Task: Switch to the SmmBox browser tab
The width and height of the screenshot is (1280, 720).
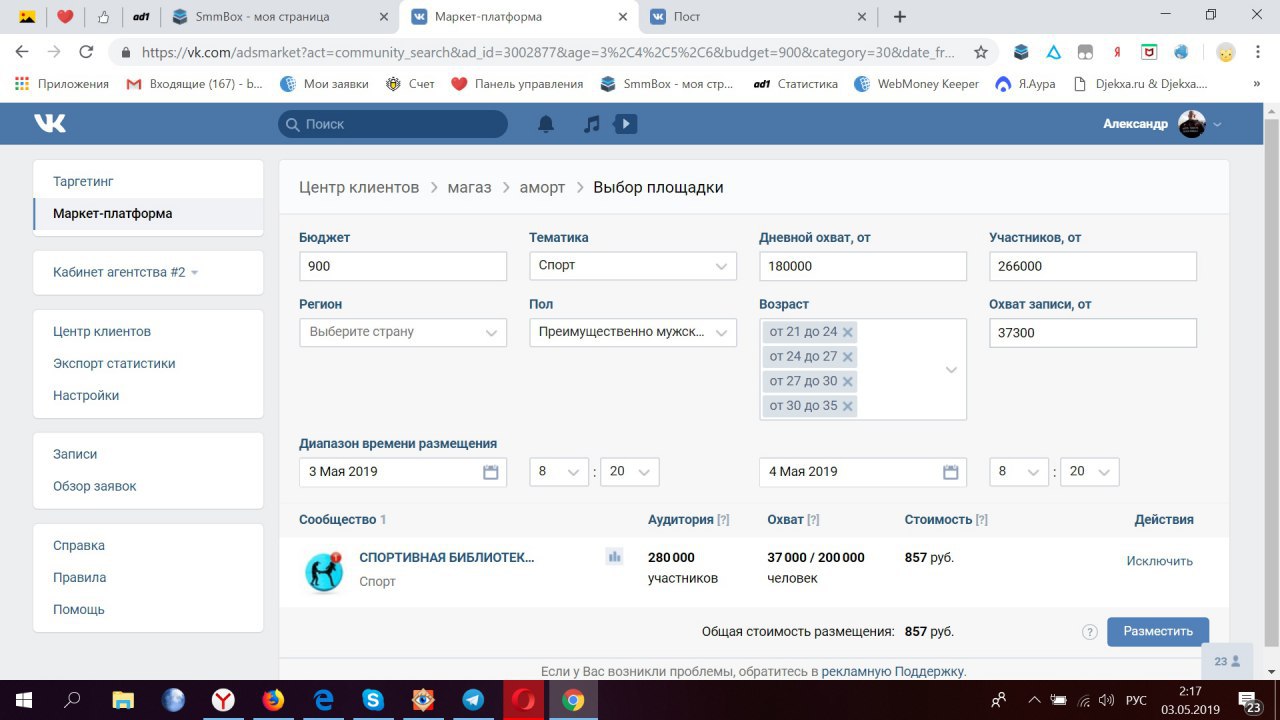Action: [x=262, y=17]
